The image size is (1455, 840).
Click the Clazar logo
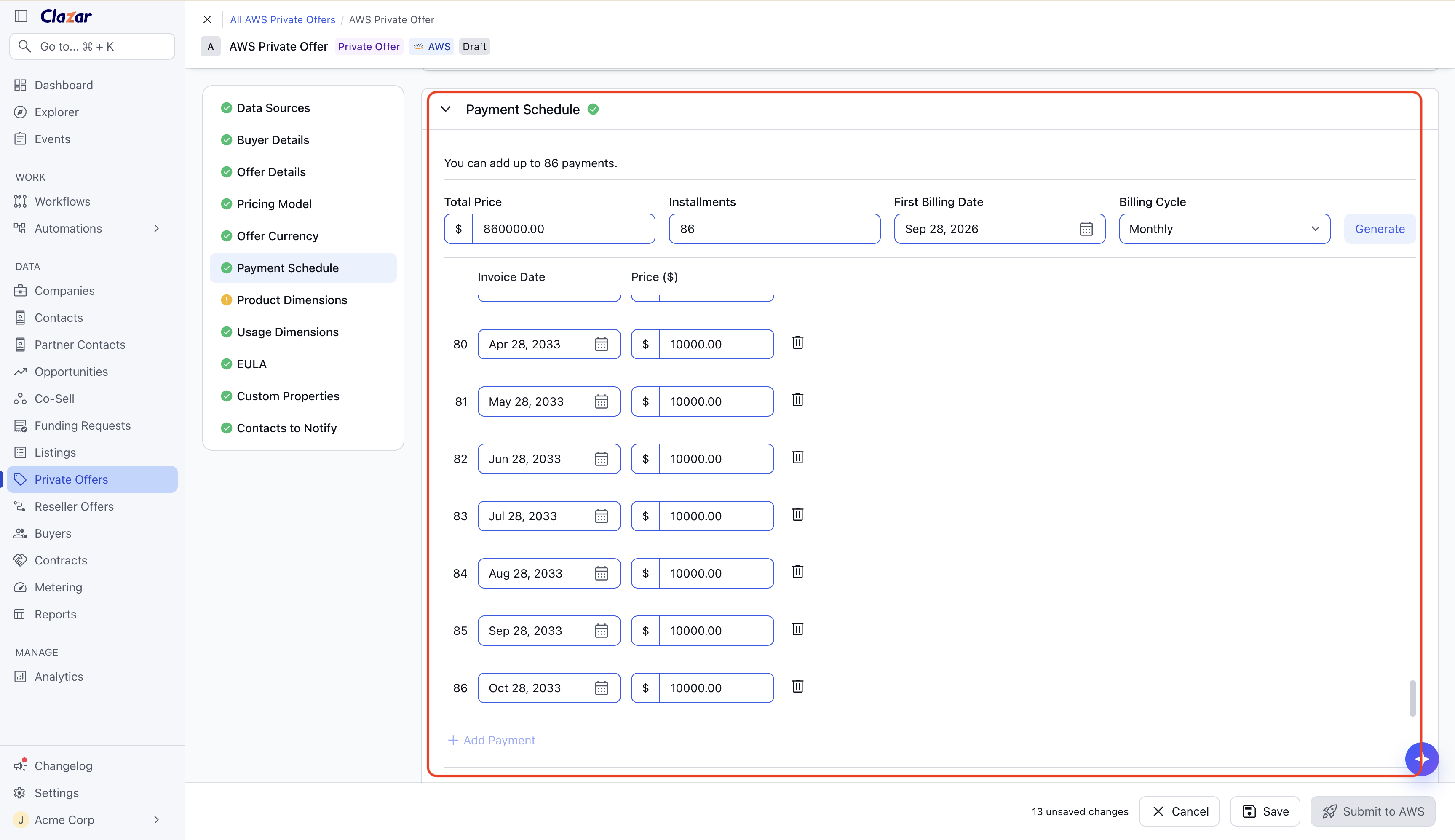pos(66,17)
